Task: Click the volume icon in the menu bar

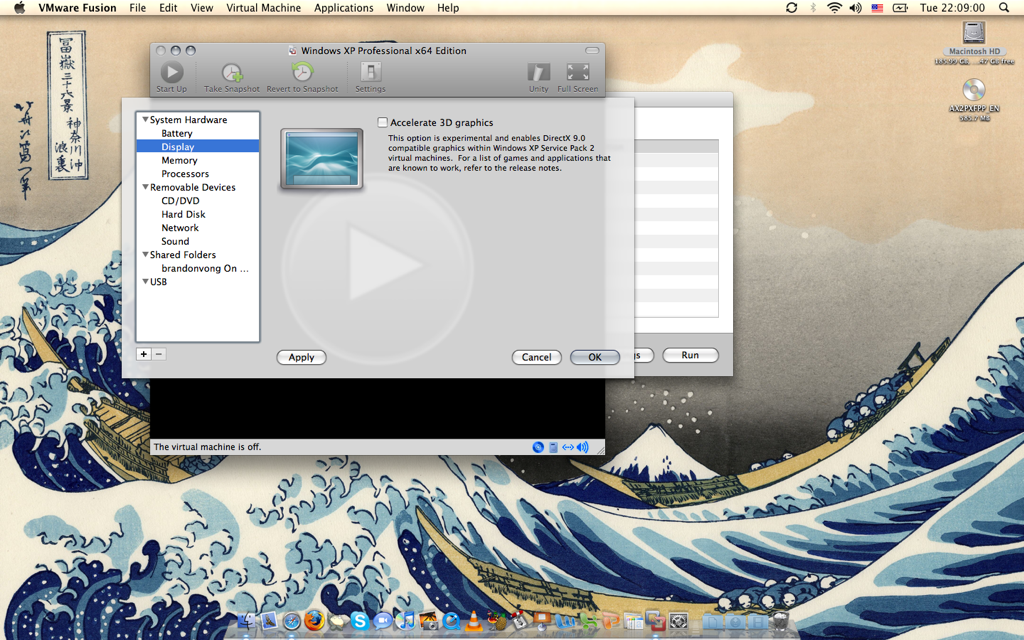Action: [x=855, y=8]
